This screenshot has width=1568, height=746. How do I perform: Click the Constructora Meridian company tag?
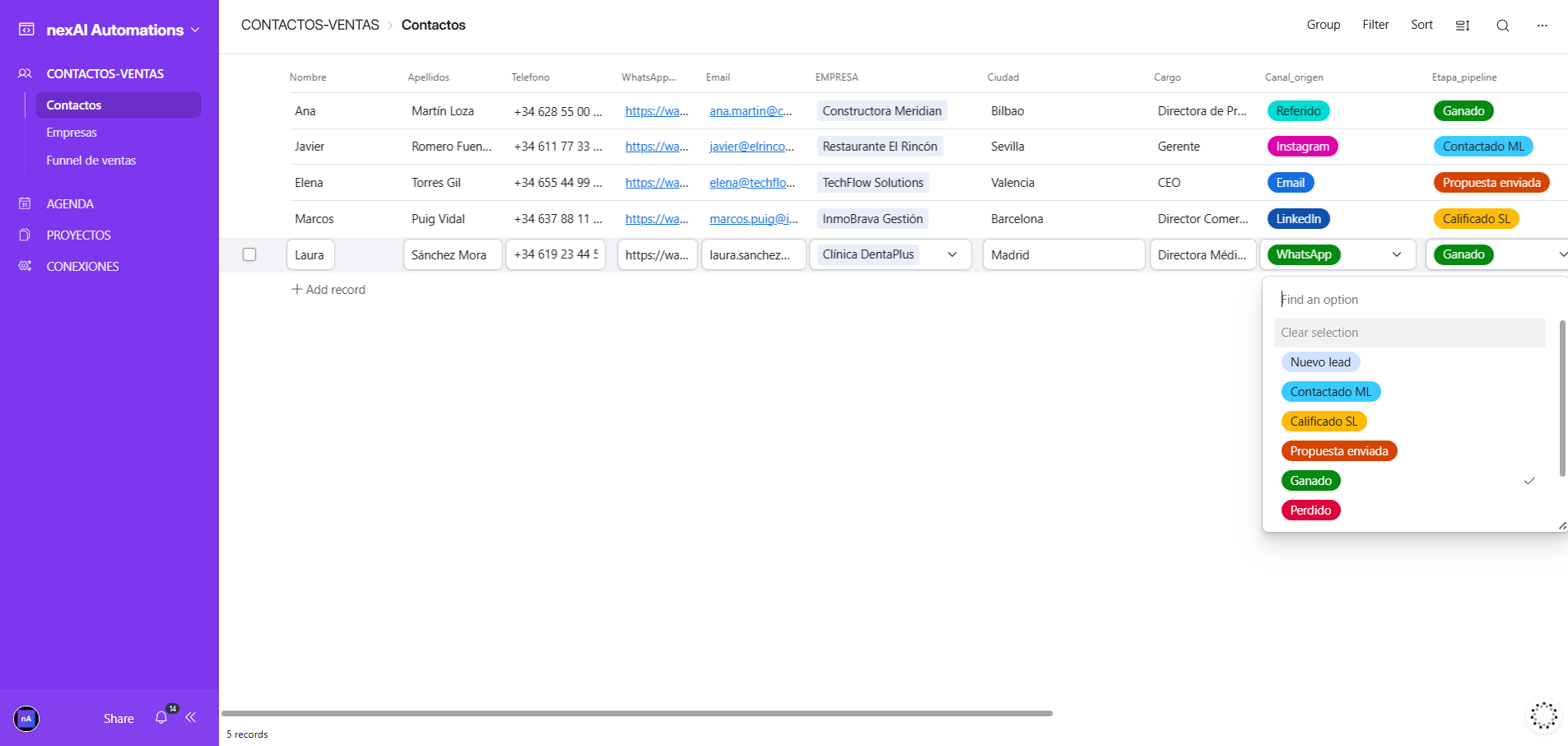tap(882, 111)
